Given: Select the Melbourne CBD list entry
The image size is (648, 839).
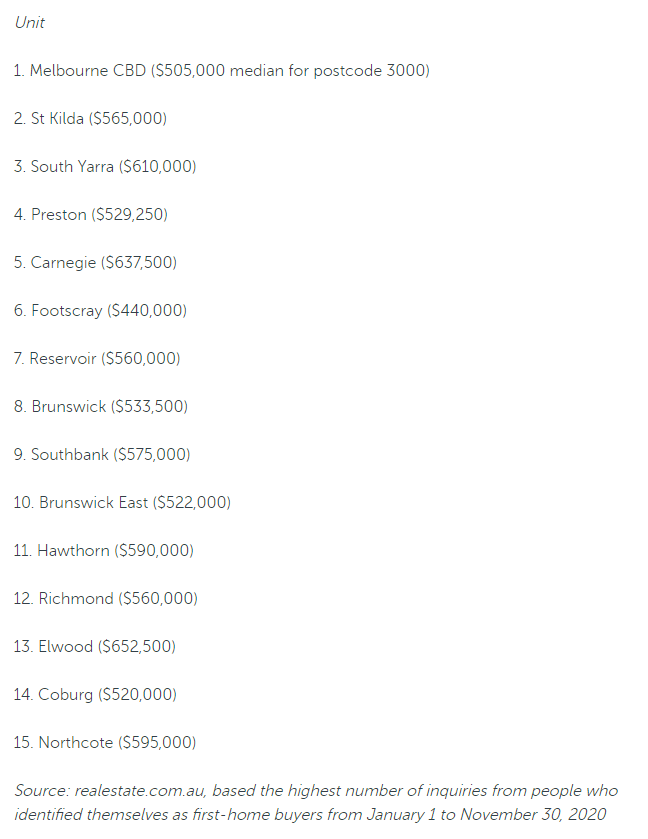Looking at the screenshot, I should pos(222,71).
